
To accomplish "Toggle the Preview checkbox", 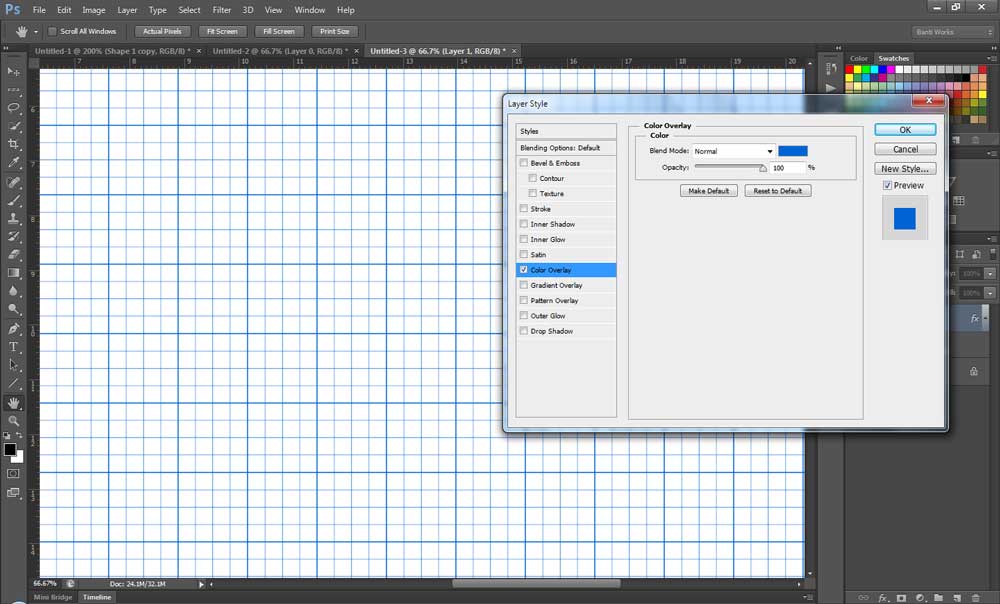I will (887, 186).
